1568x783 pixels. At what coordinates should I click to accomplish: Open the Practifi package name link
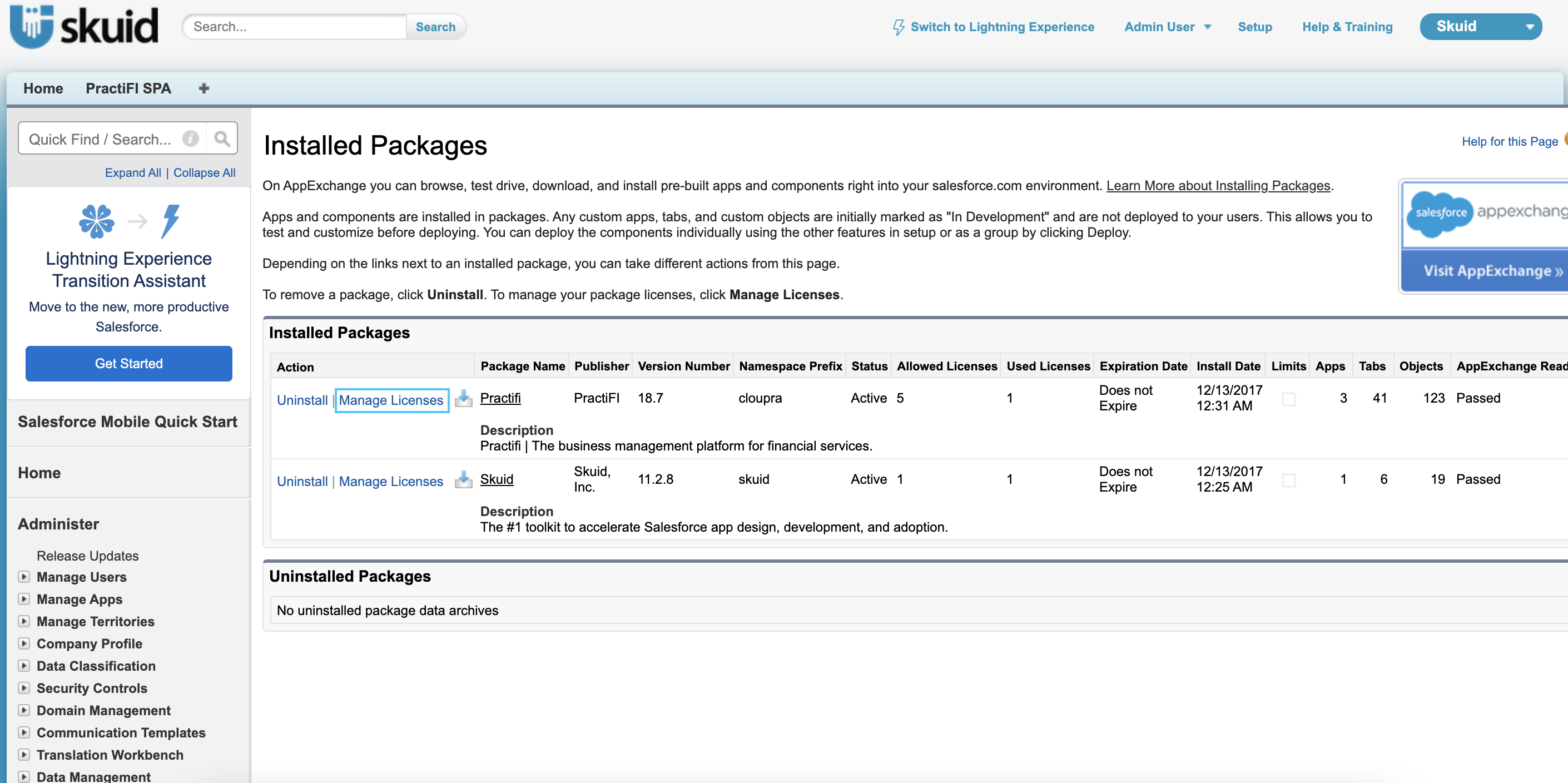click(500, 398)
